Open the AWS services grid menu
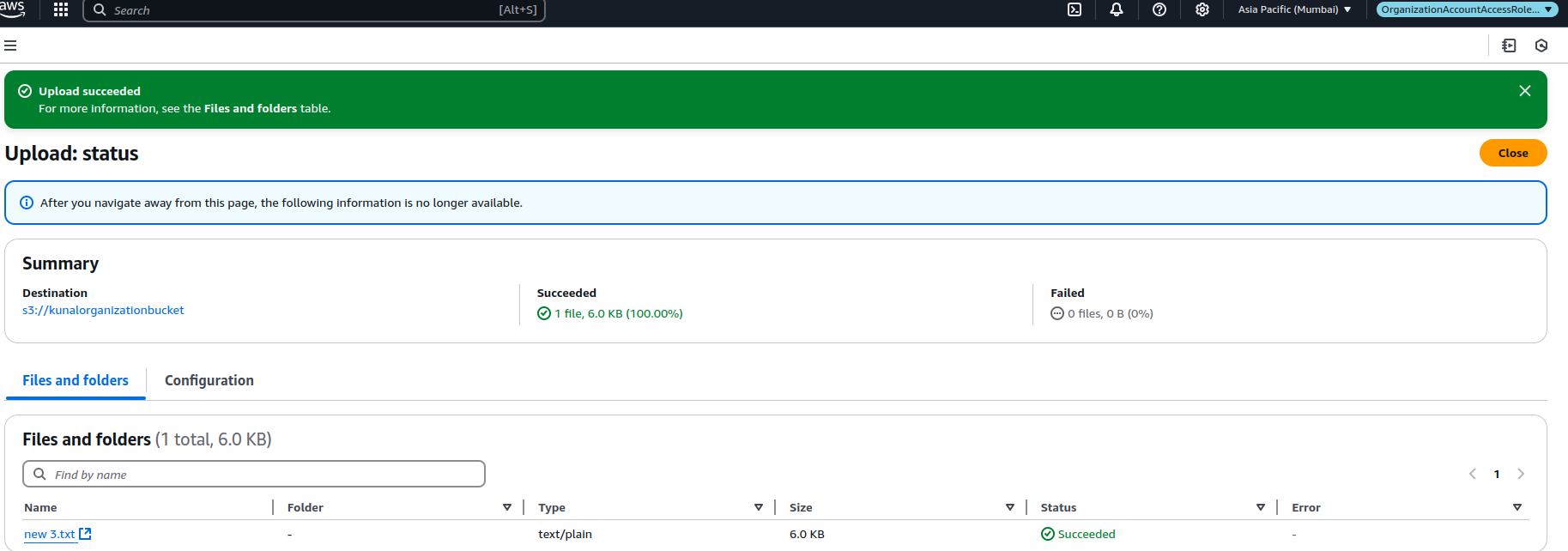1568x551 pixels. (x=61, y=9)
